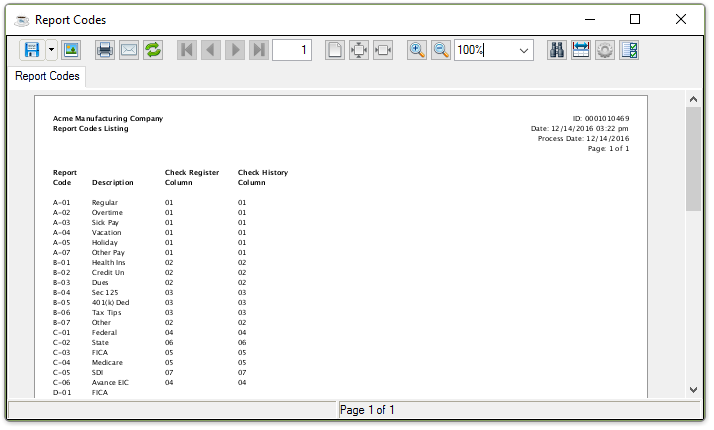This screenshot has height=430, width=714.
Task: Go to the previous page arrow
Action: [211, 50]
